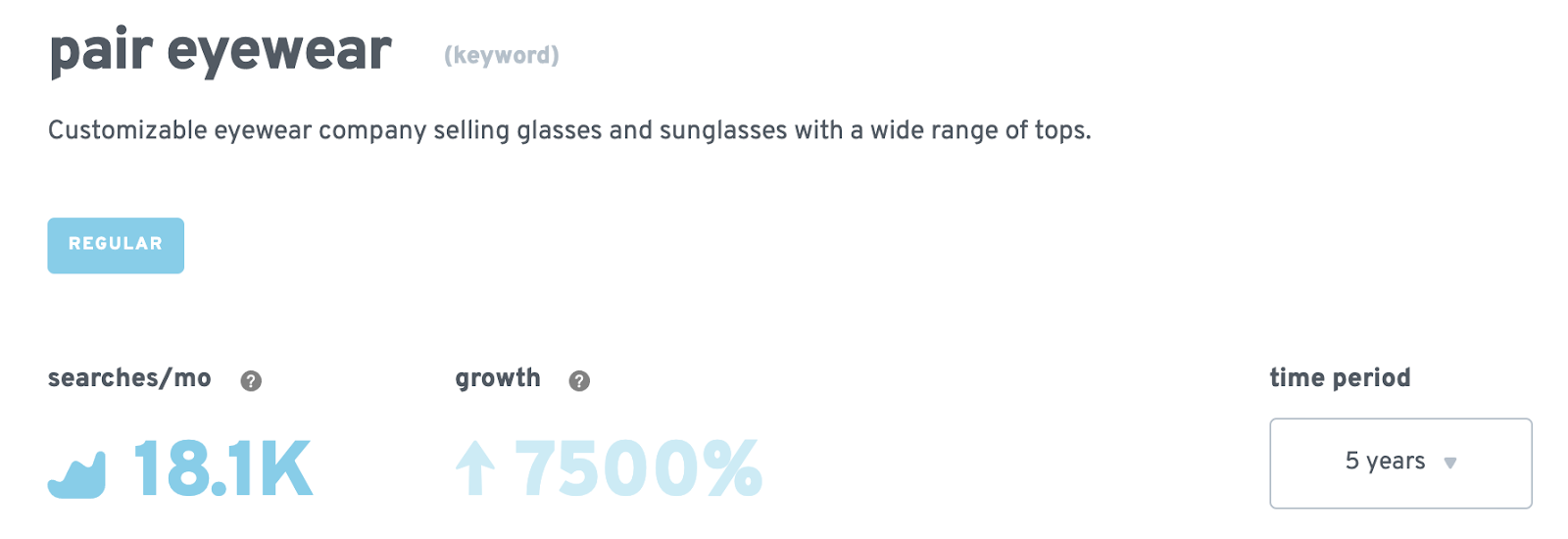This screenshot has width=1568, height=539.
Task: Click the question mark next to growth
Action: (579, 381)
